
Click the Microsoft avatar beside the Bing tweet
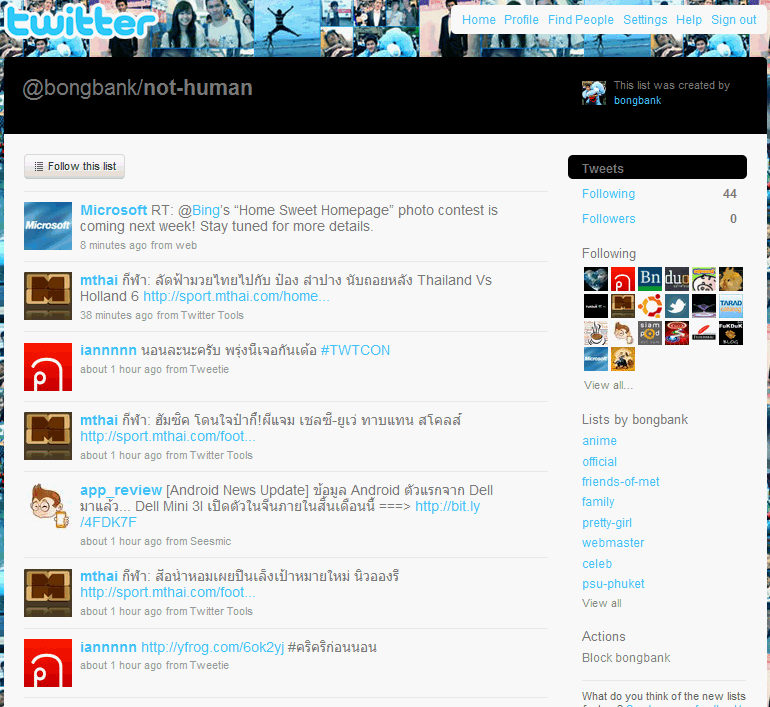click(48, 226)
